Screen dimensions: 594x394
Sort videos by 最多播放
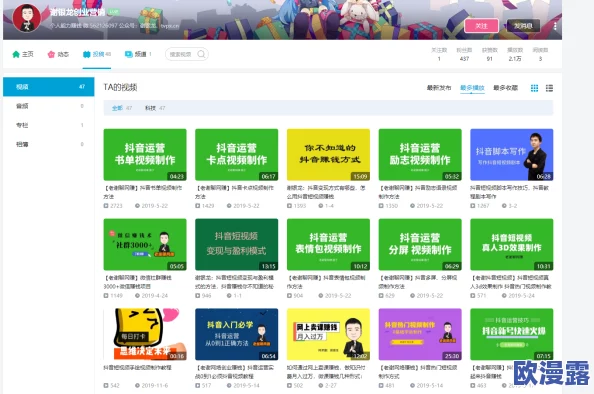tap(472, 88)
